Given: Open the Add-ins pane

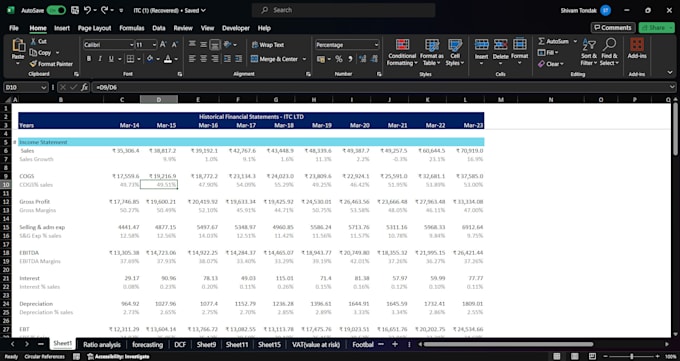Looking at the screenshot, I should point(637,48).
